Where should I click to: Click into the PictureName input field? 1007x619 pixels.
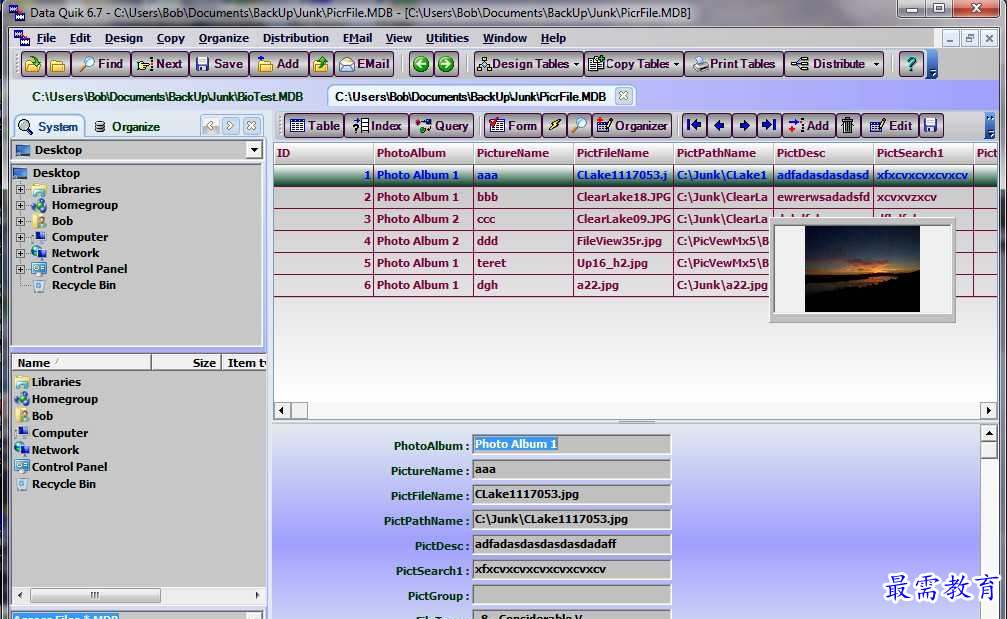(571, 469)
